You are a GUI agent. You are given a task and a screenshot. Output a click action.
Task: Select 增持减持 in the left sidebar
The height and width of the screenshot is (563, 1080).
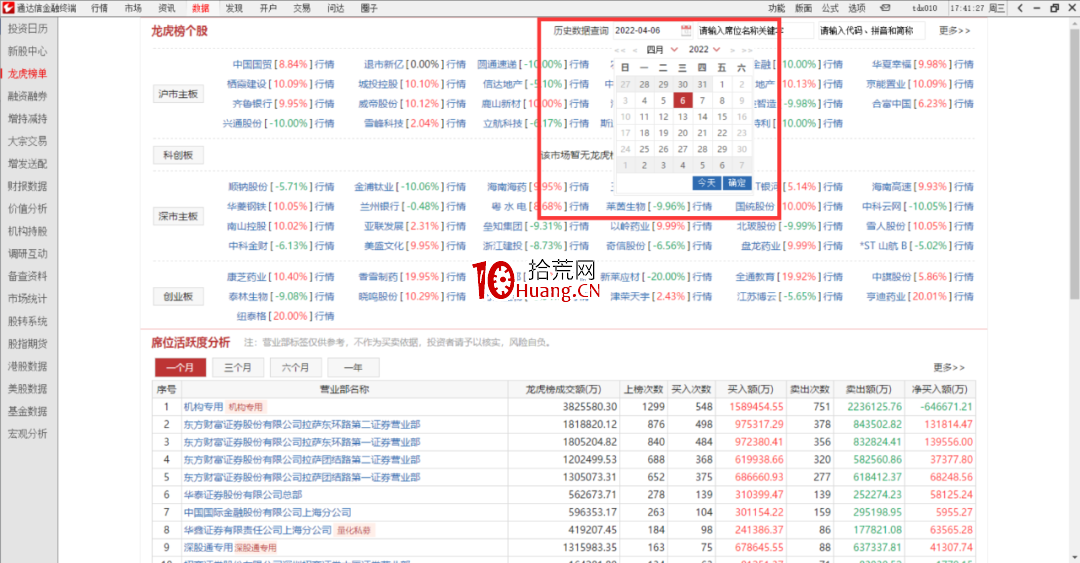(x=28, y=119)
